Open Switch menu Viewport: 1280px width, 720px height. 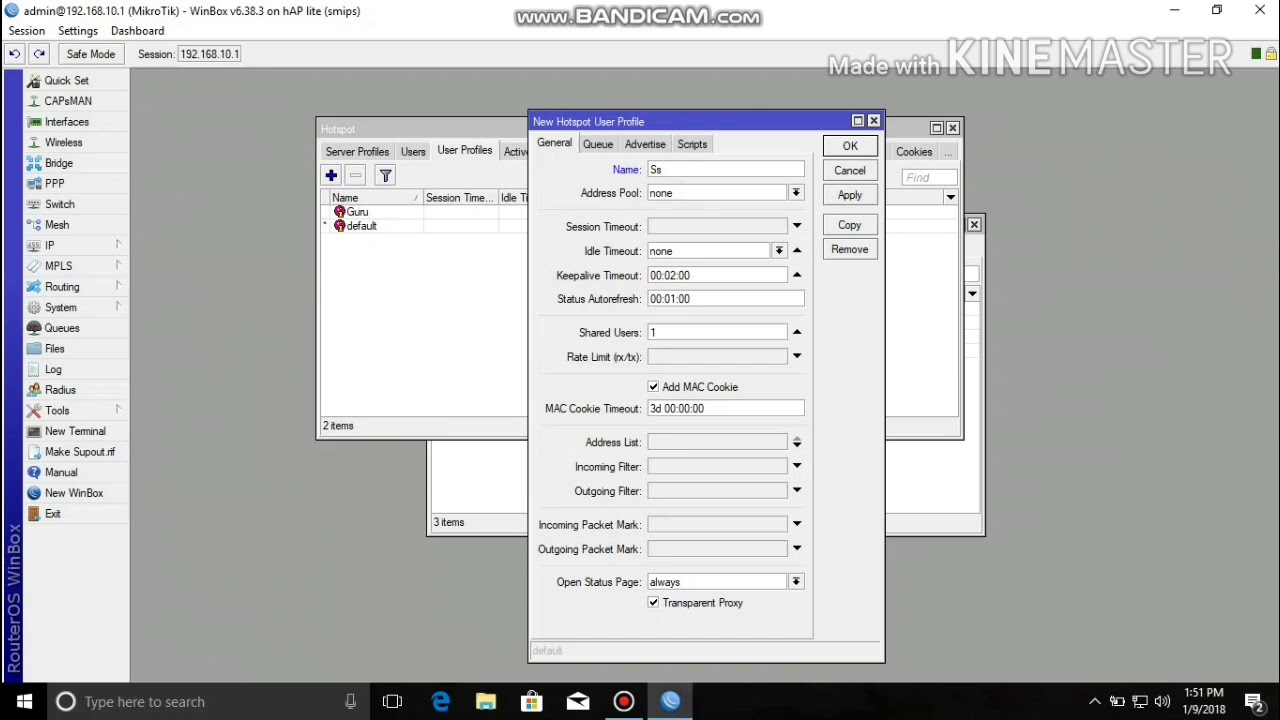click(59, 204)
